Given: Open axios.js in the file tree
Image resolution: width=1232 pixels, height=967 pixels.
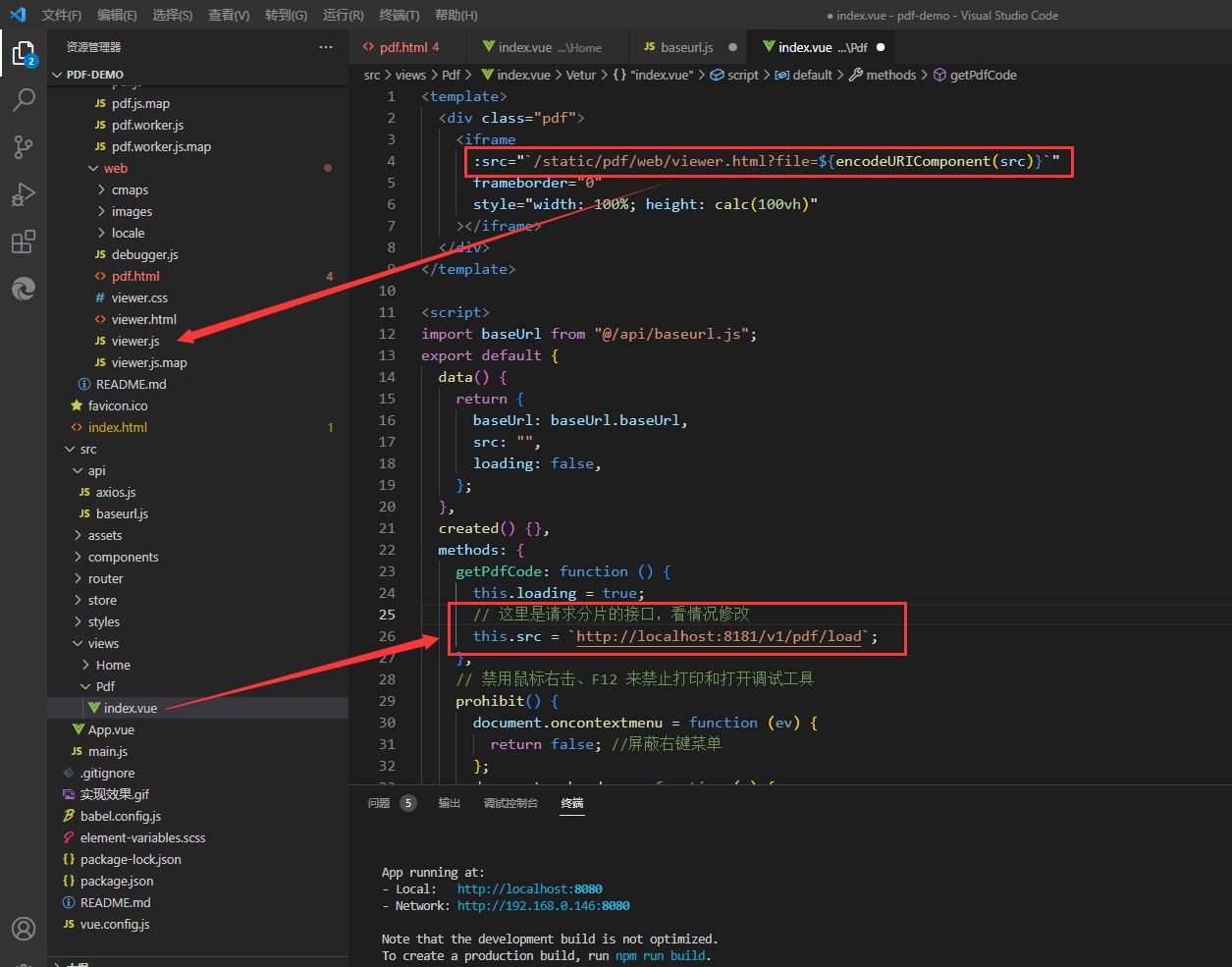Looking at the screenshot, I should click(x=197, y=492).
